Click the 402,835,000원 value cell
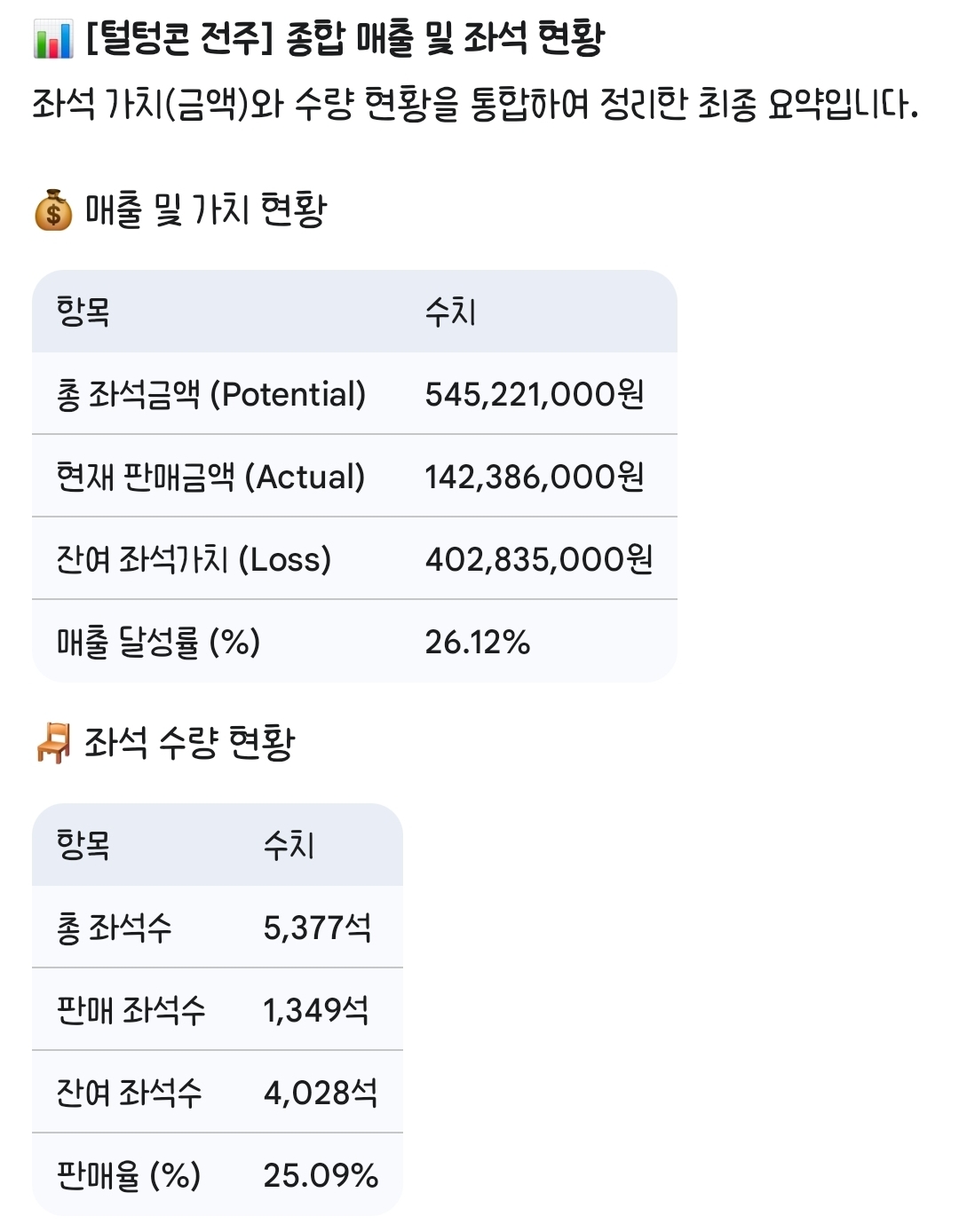 539,559
